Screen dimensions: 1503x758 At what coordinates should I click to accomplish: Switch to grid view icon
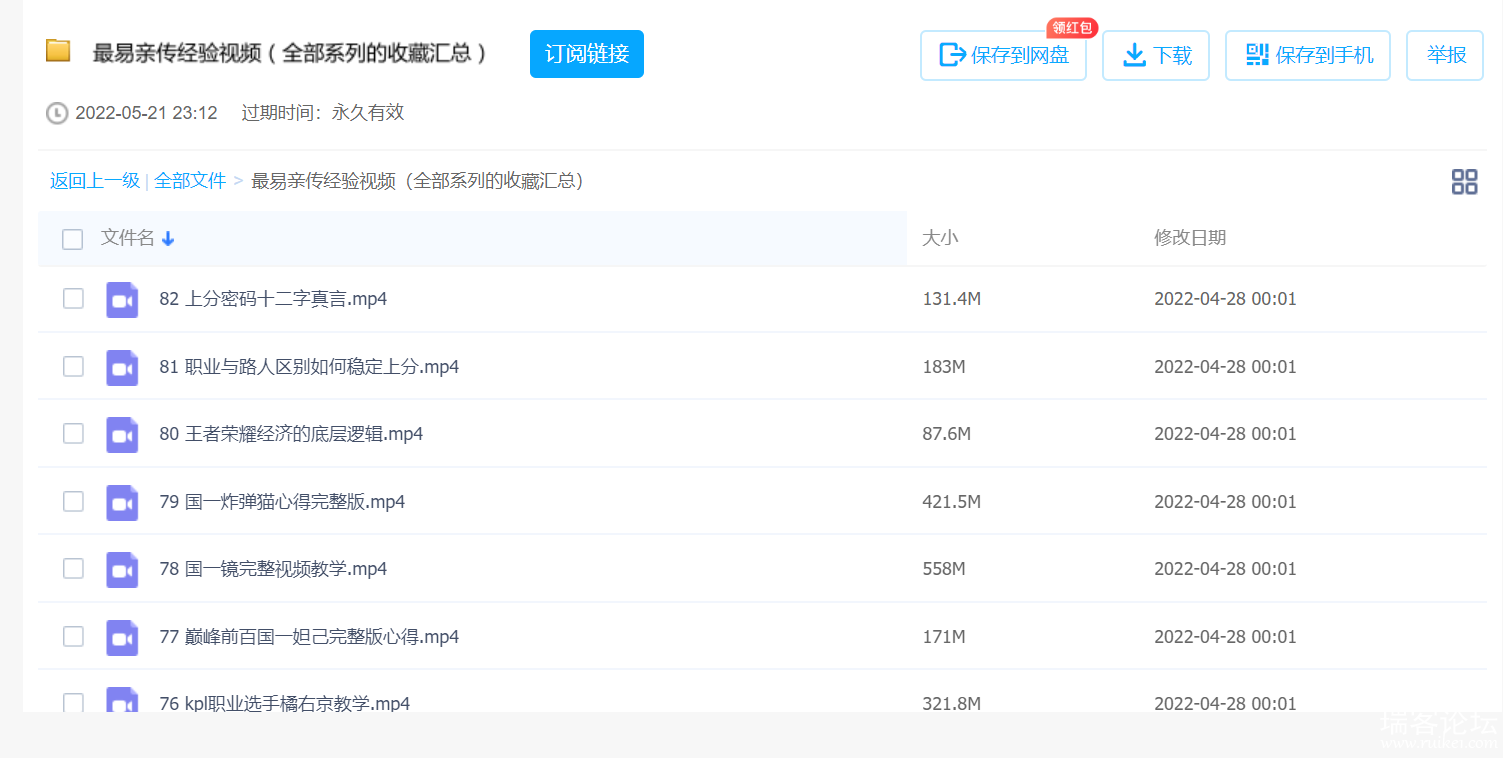[x=1464, y=181]
